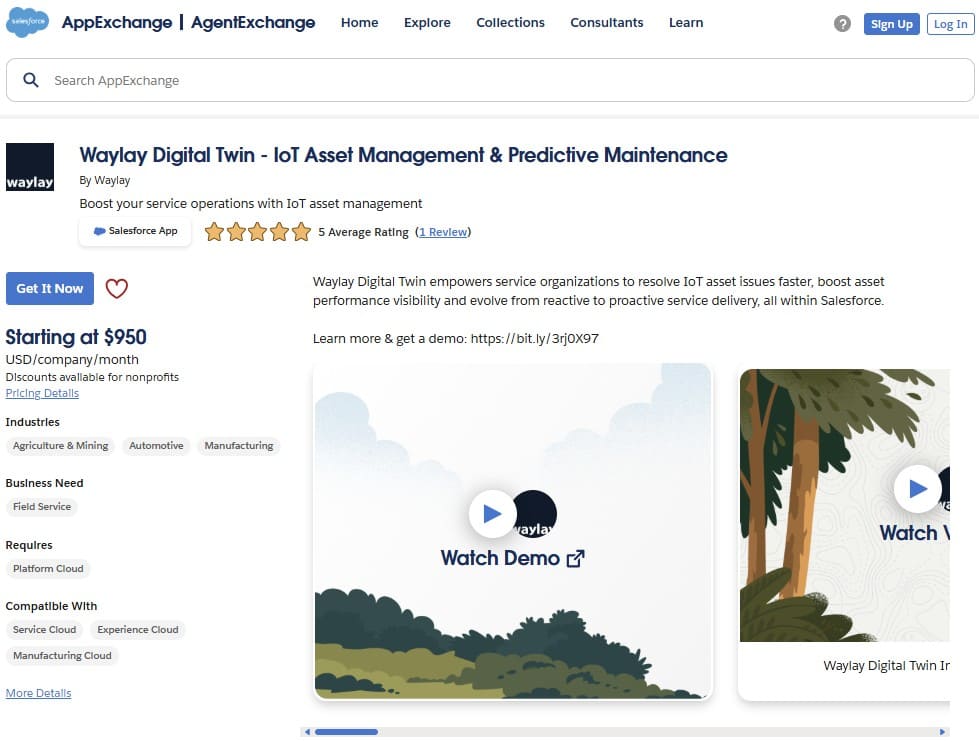Click the '5 Average Rating' text

[363, 232]
